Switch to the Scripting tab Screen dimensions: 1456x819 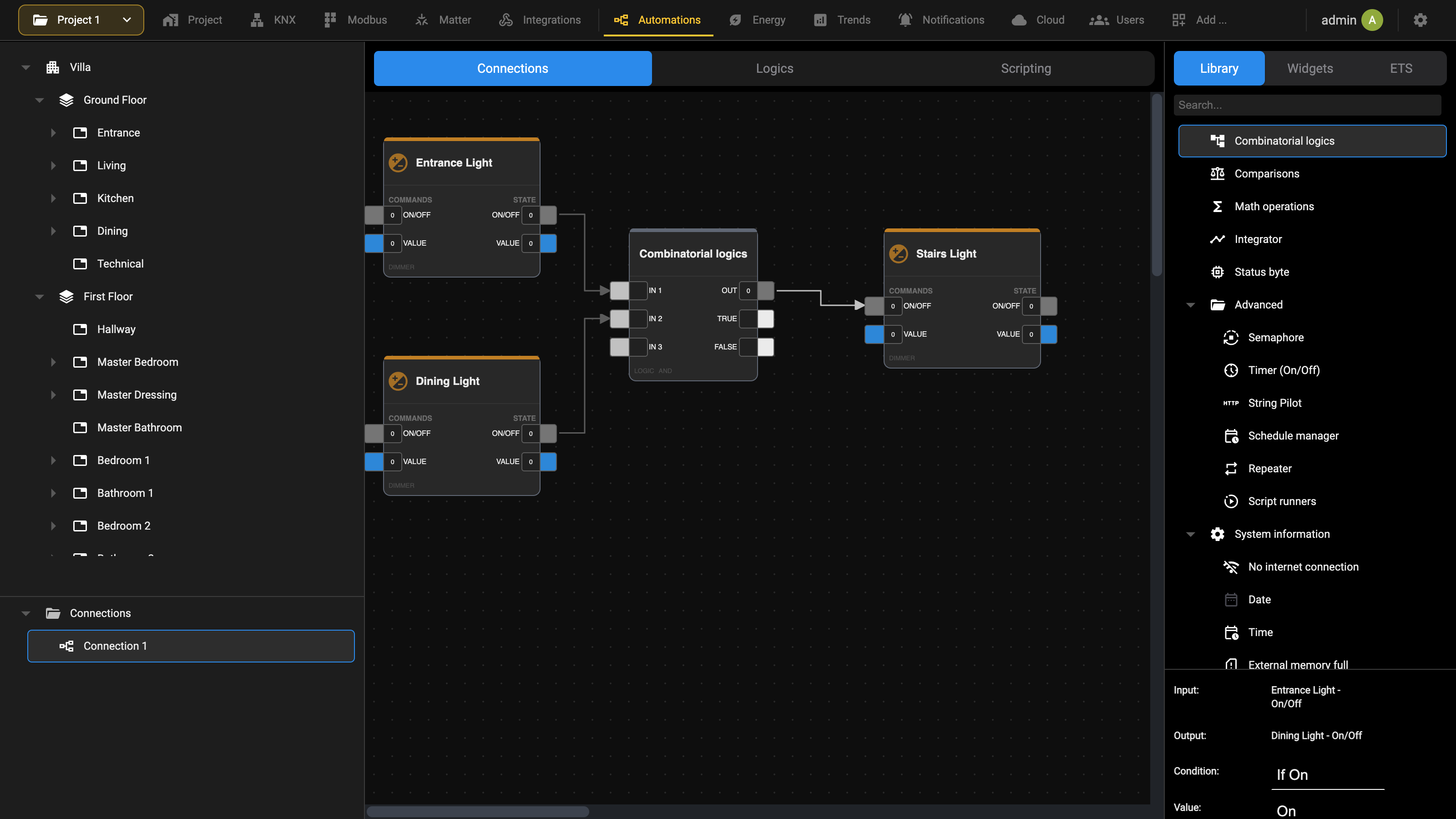(1026, 68)
